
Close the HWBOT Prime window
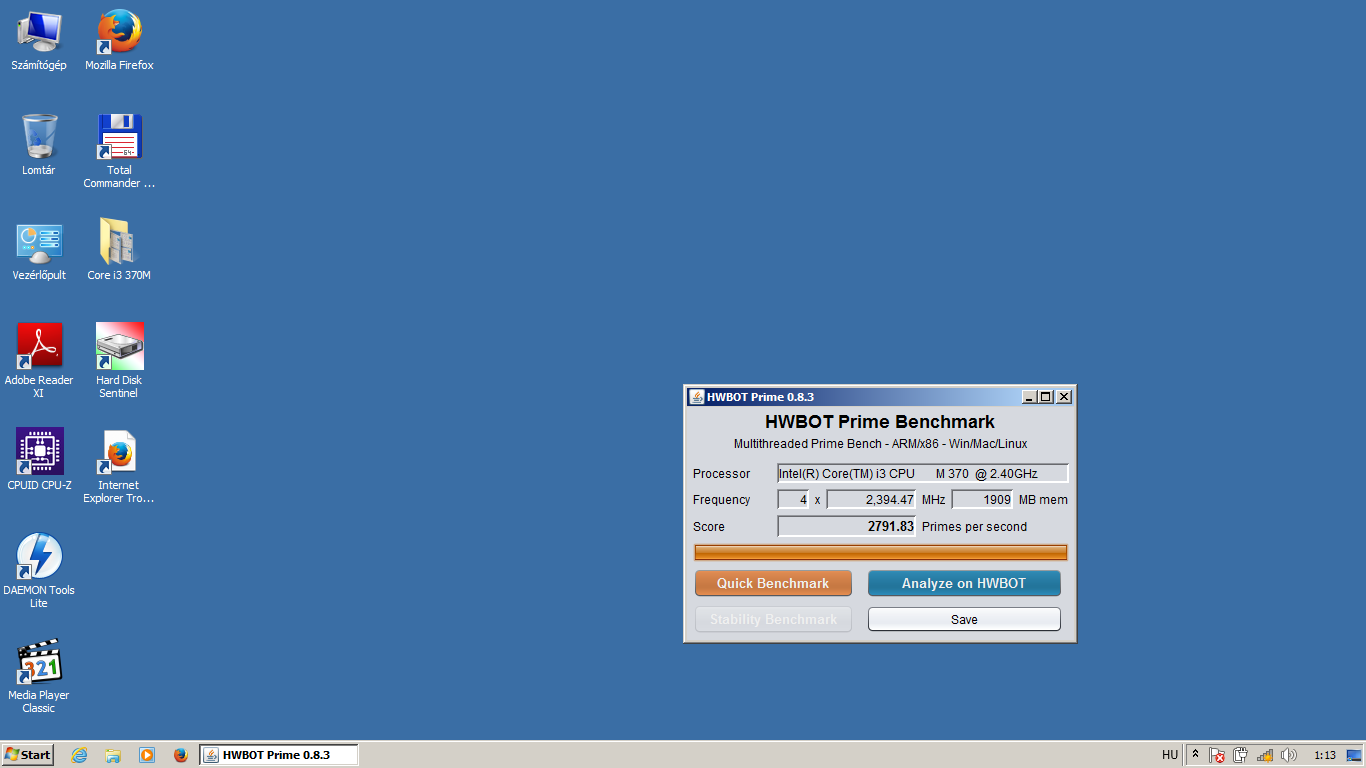(1064, 397)
